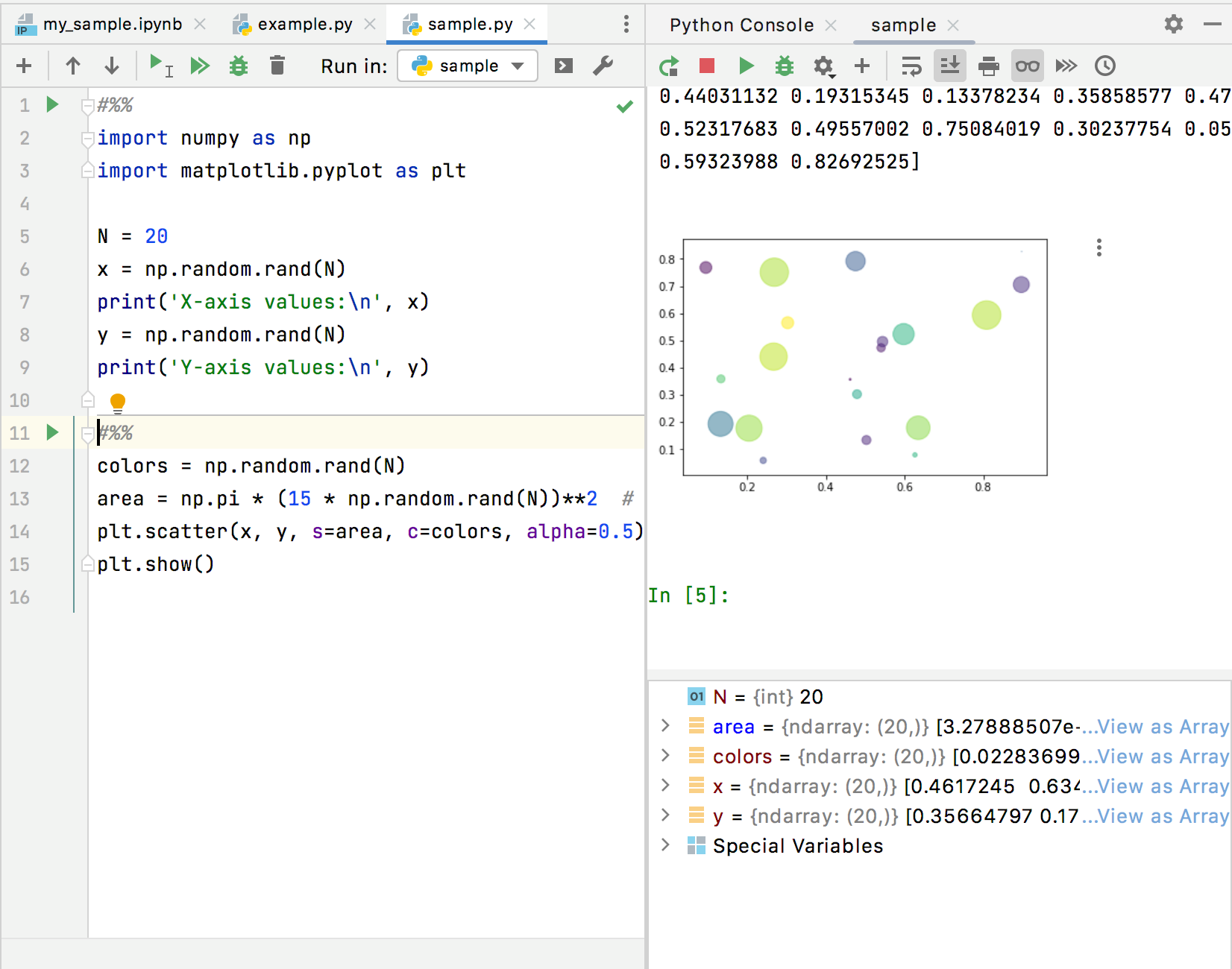Attach debugger bug icon in console toolbar

[x=785, y=66]
